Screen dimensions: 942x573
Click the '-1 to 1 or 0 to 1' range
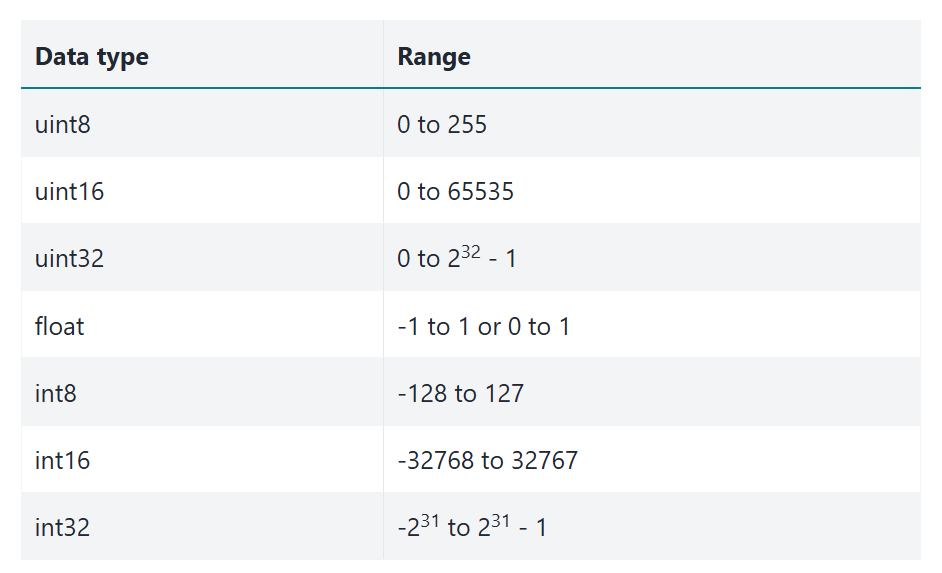[x=483, y=326]
